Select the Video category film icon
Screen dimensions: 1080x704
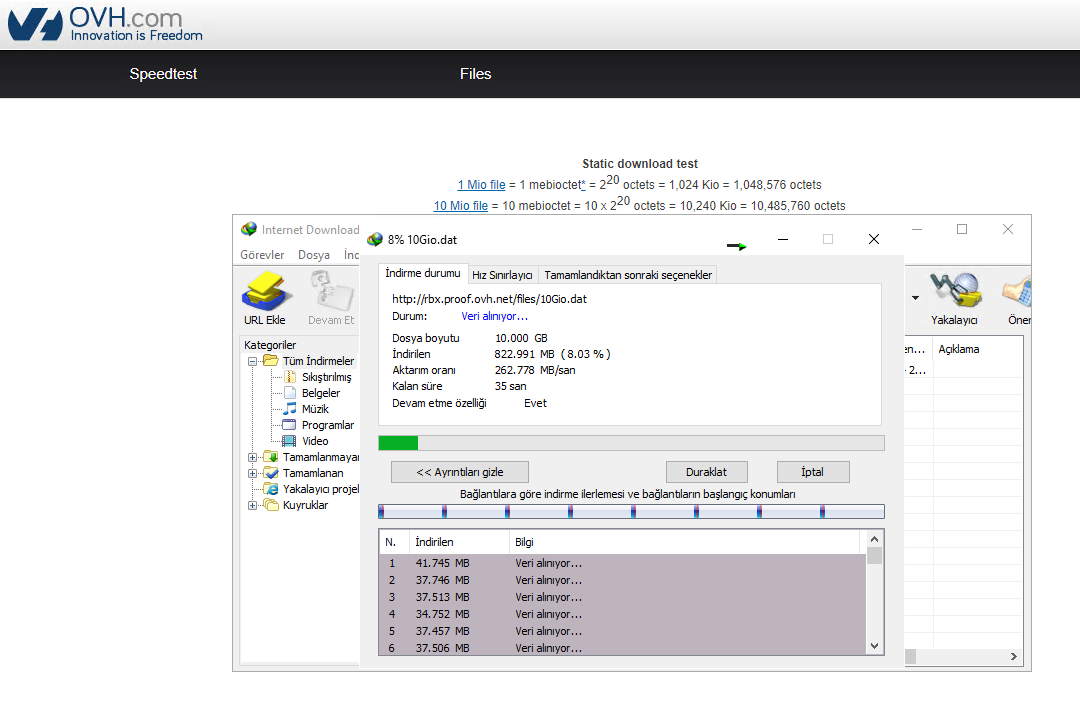[x=290, y=441]
